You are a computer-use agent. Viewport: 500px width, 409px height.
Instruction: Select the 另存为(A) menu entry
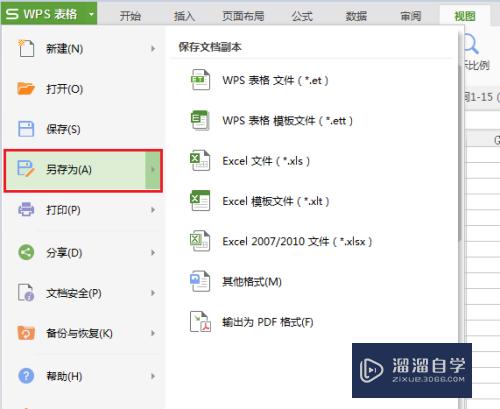[x=83, y=170]
